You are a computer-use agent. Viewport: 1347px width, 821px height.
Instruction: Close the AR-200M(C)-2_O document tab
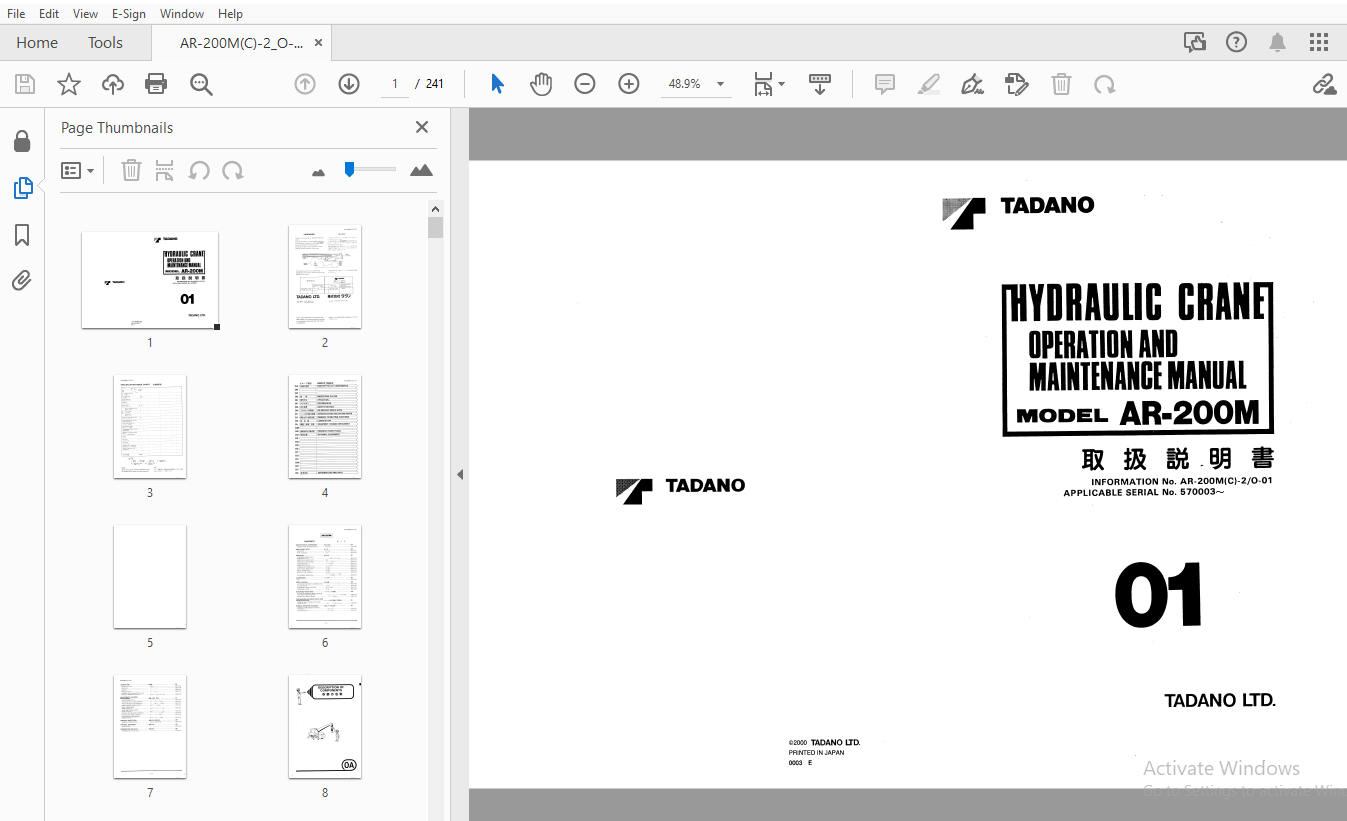pos(318,43)
